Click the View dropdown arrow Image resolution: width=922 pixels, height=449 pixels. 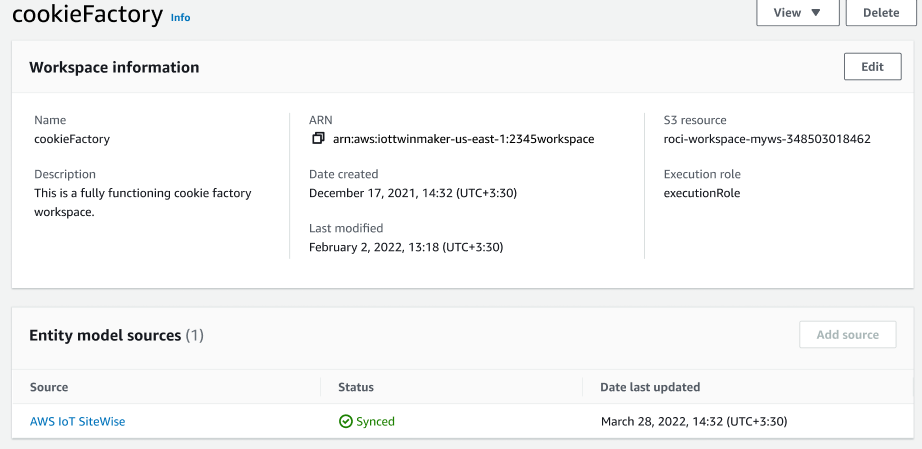816,13
